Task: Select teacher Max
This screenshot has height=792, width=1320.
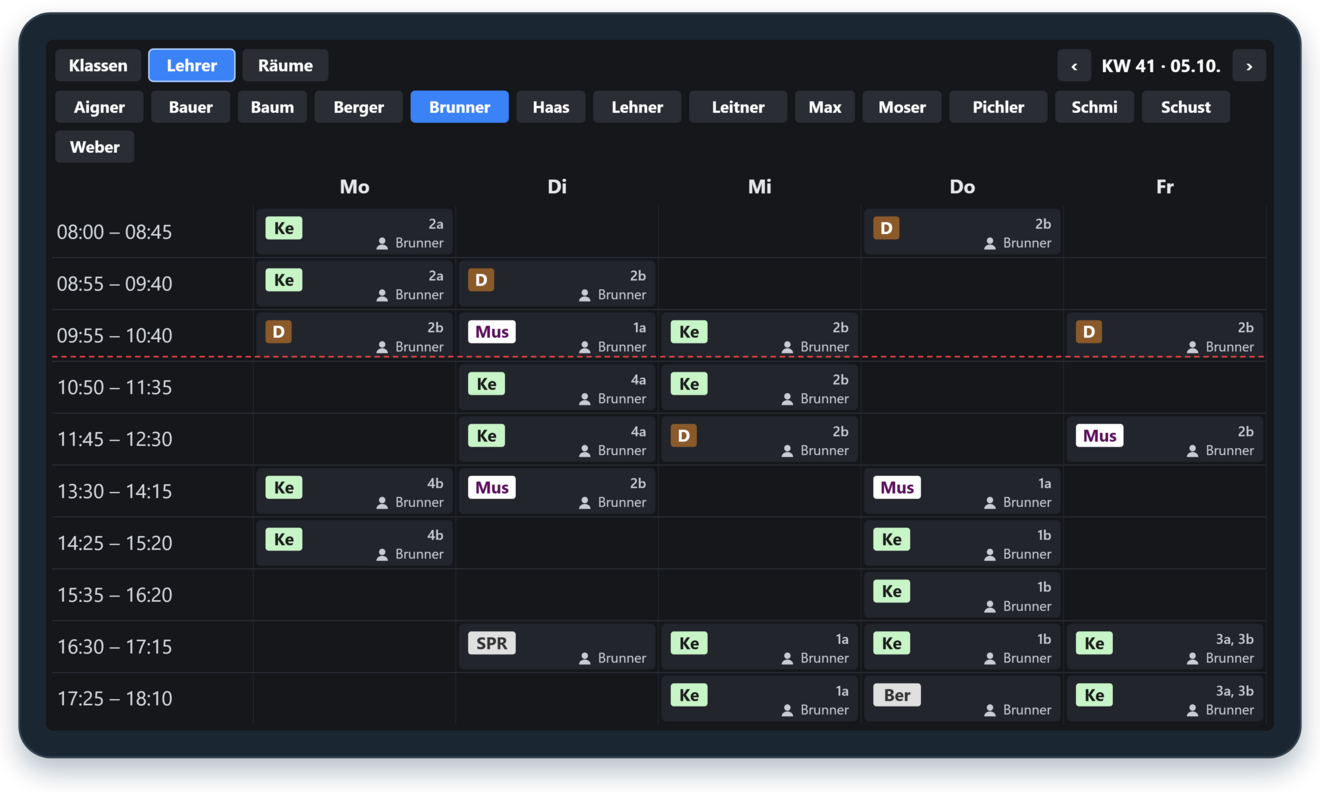Action: coord(825,107)
